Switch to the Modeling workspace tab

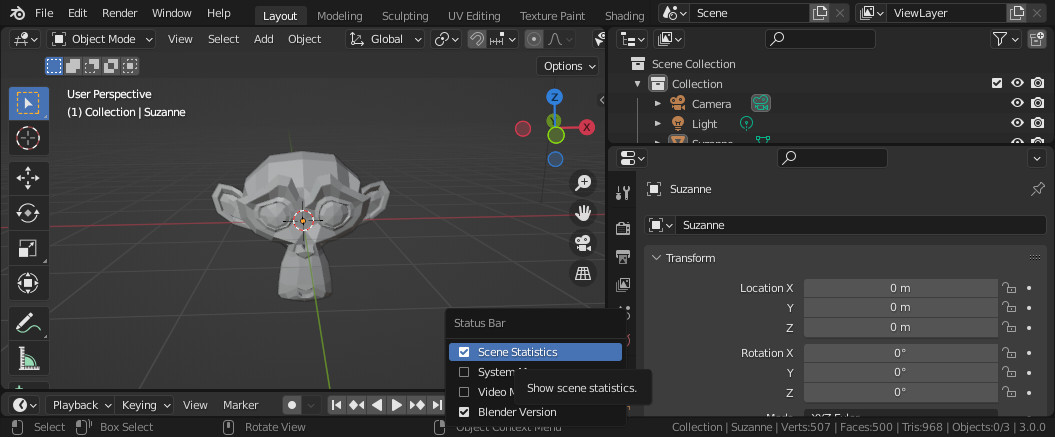pos(340,15)
